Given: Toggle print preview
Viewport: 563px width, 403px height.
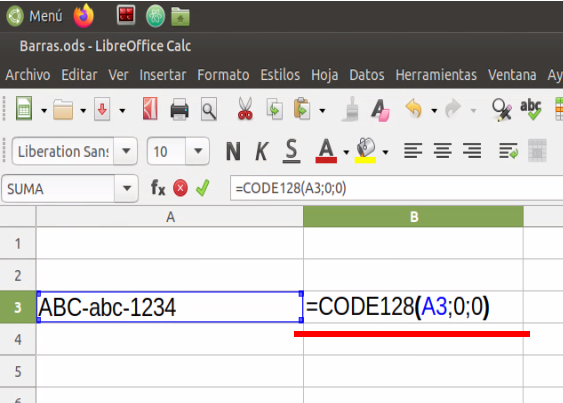Looking at the screenshot, I should (x=209, y=109).
